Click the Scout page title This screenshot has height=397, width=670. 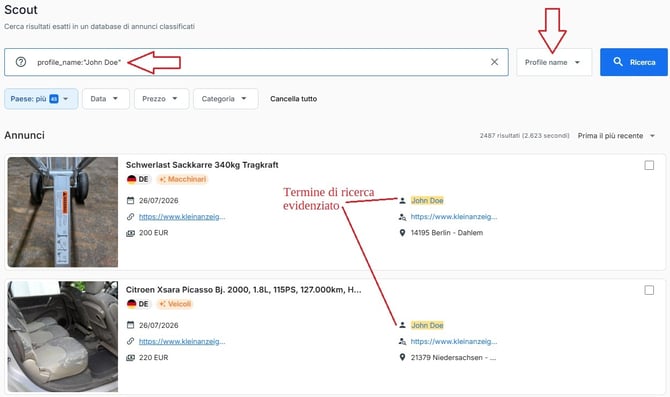(x=21, y=9)
